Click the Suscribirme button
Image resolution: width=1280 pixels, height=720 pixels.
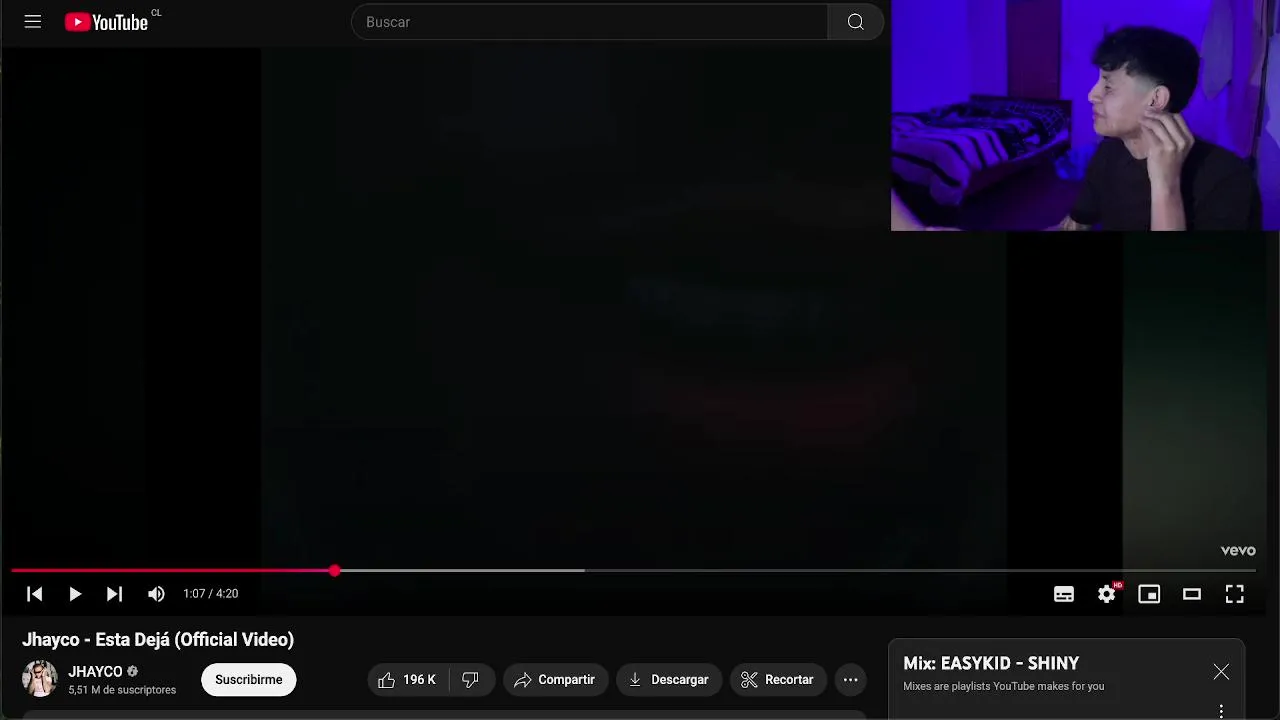pyautogui.click(x=249, y=680)
